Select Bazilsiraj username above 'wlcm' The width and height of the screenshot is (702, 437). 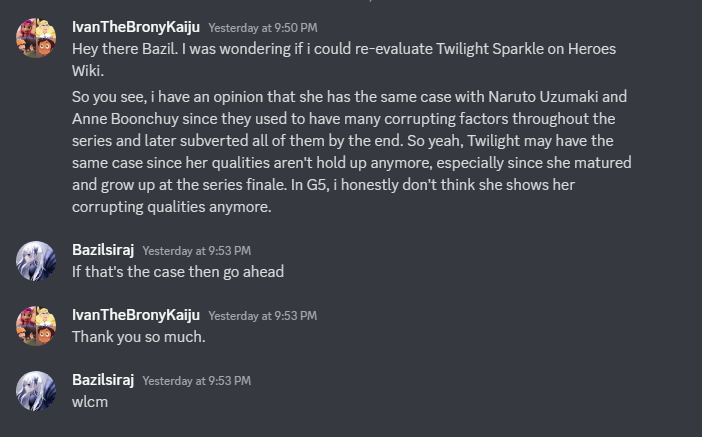[103, 380]
